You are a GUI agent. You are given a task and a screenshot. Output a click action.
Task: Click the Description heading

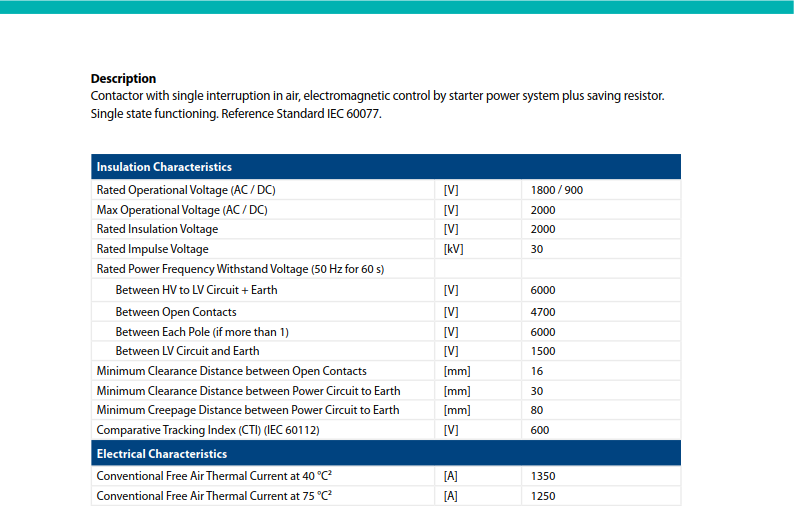123,79
